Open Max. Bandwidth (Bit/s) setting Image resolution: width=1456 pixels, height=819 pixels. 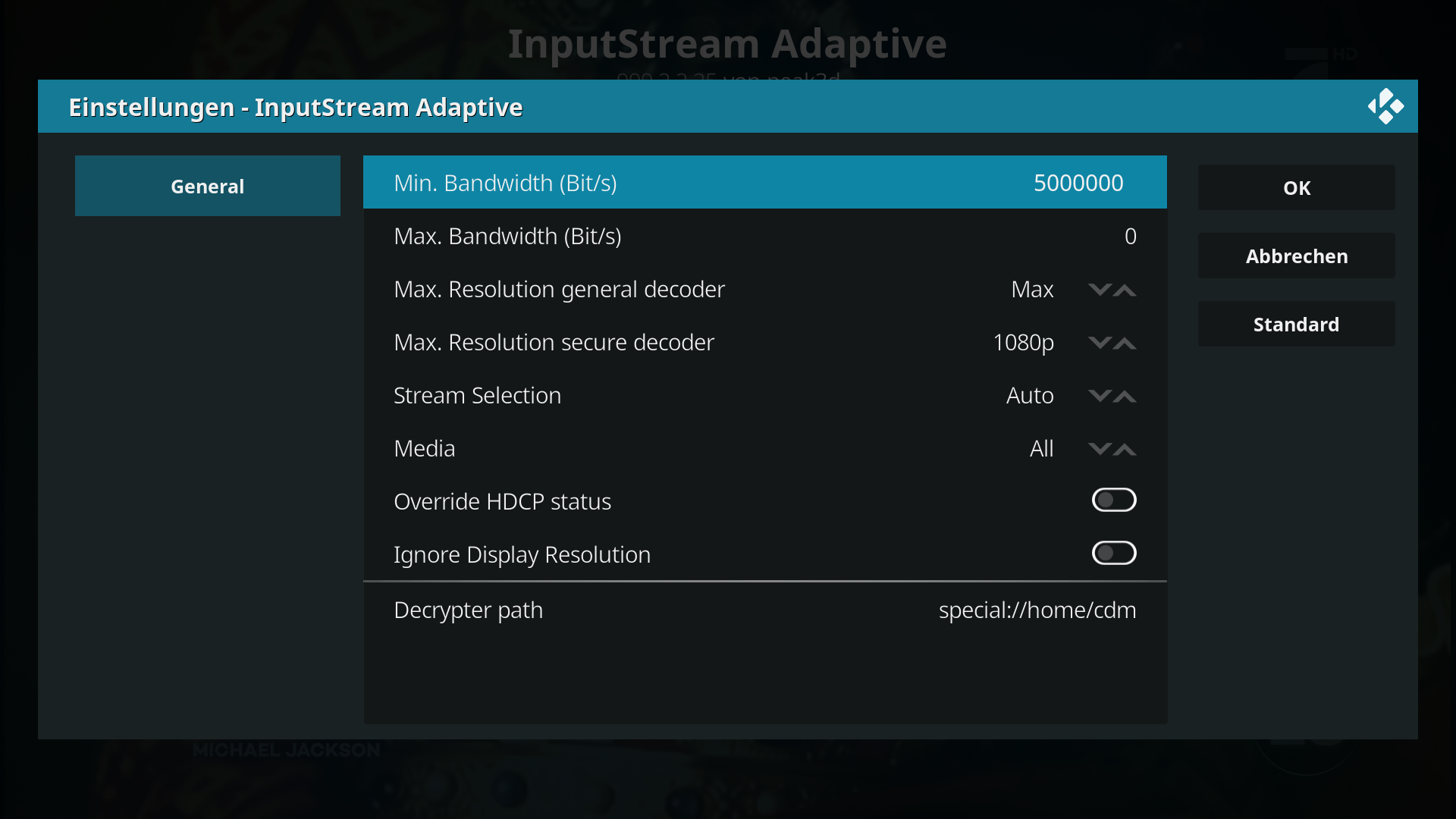[x=765, y=236]
